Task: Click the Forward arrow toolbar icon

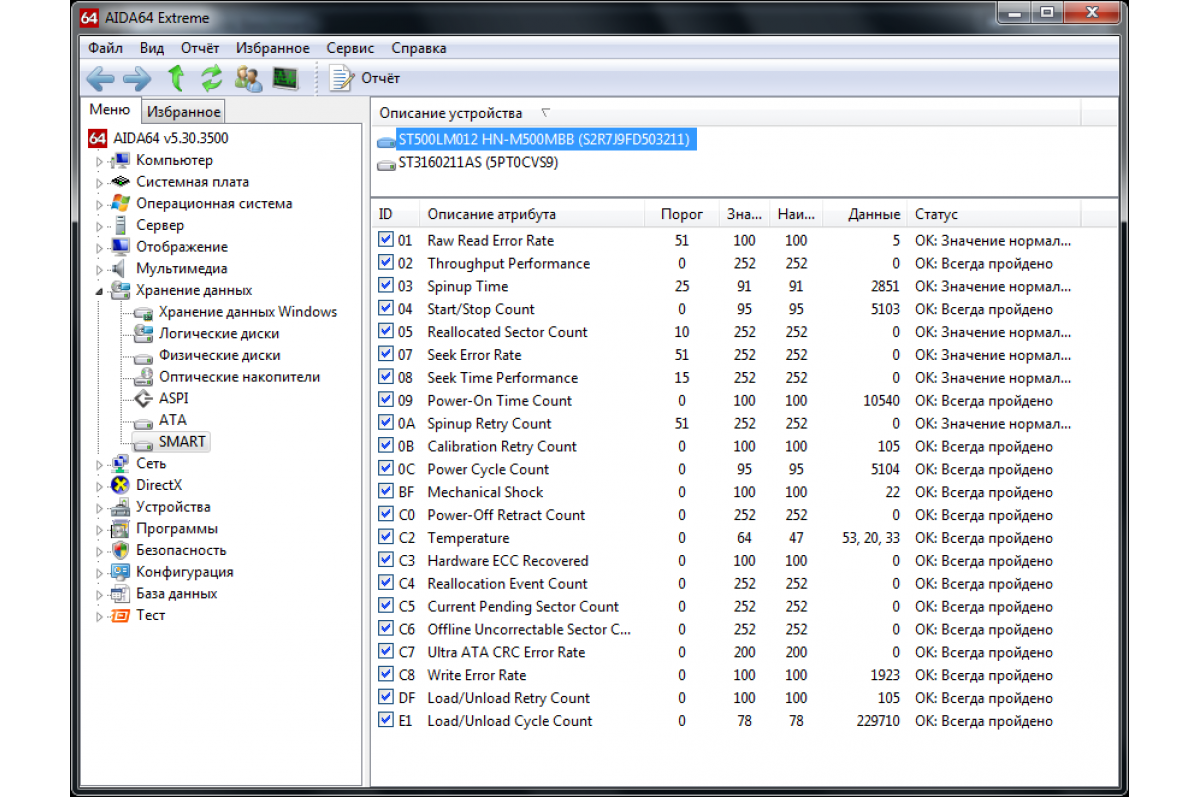Action: click(x=136, y=78)
